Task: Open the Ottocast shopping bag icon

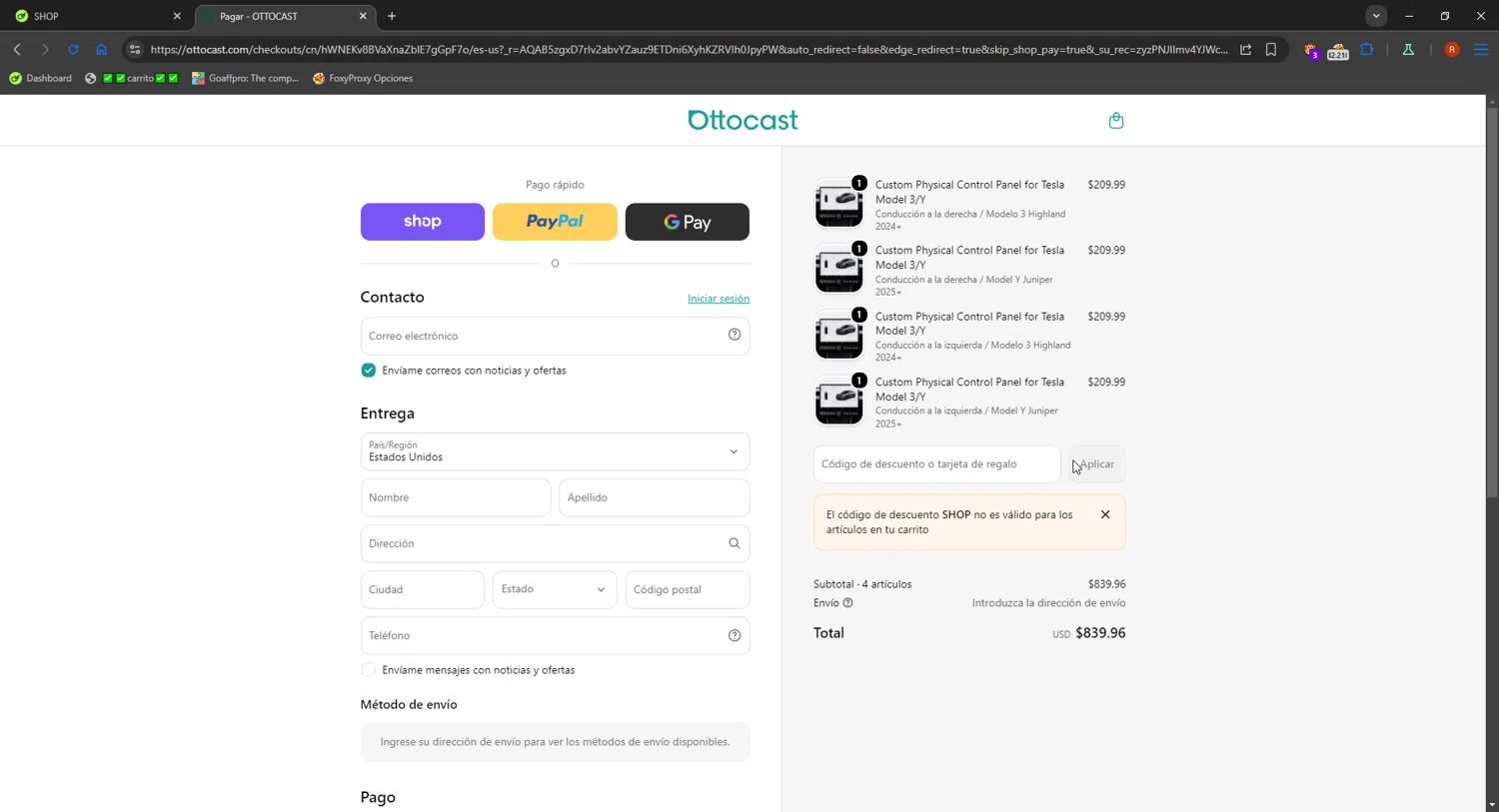Action: [1116, 121]
